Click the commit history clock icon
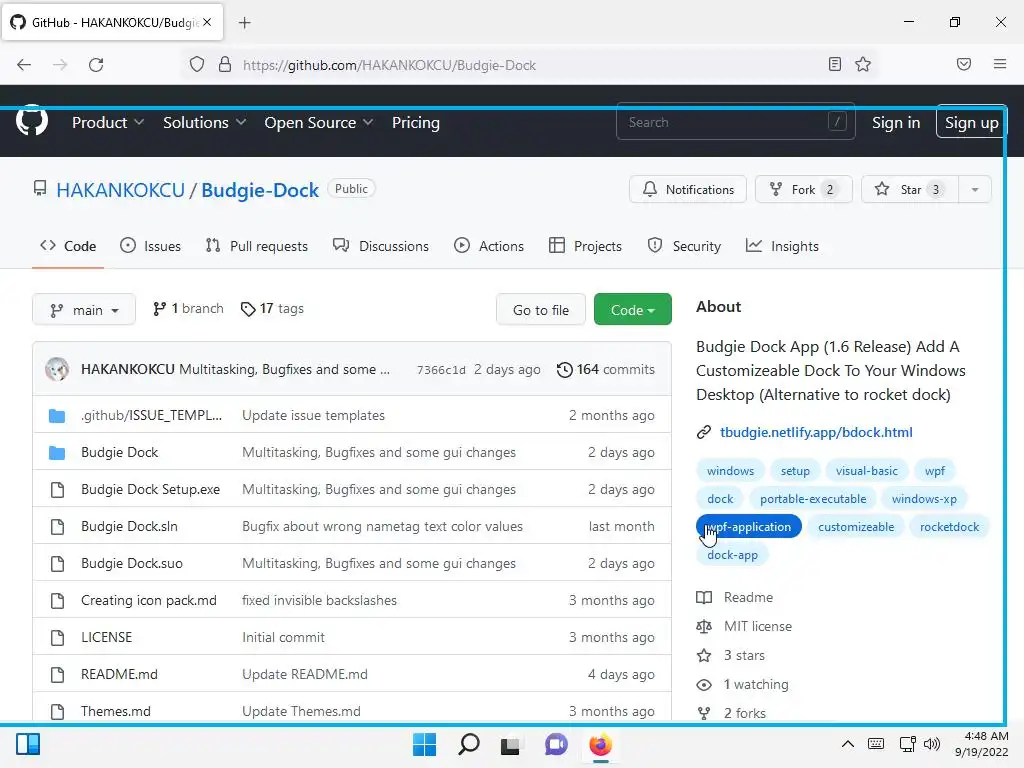Viewport: 1024px width, 768px height. pyautogui.click(x=564, y=370)
